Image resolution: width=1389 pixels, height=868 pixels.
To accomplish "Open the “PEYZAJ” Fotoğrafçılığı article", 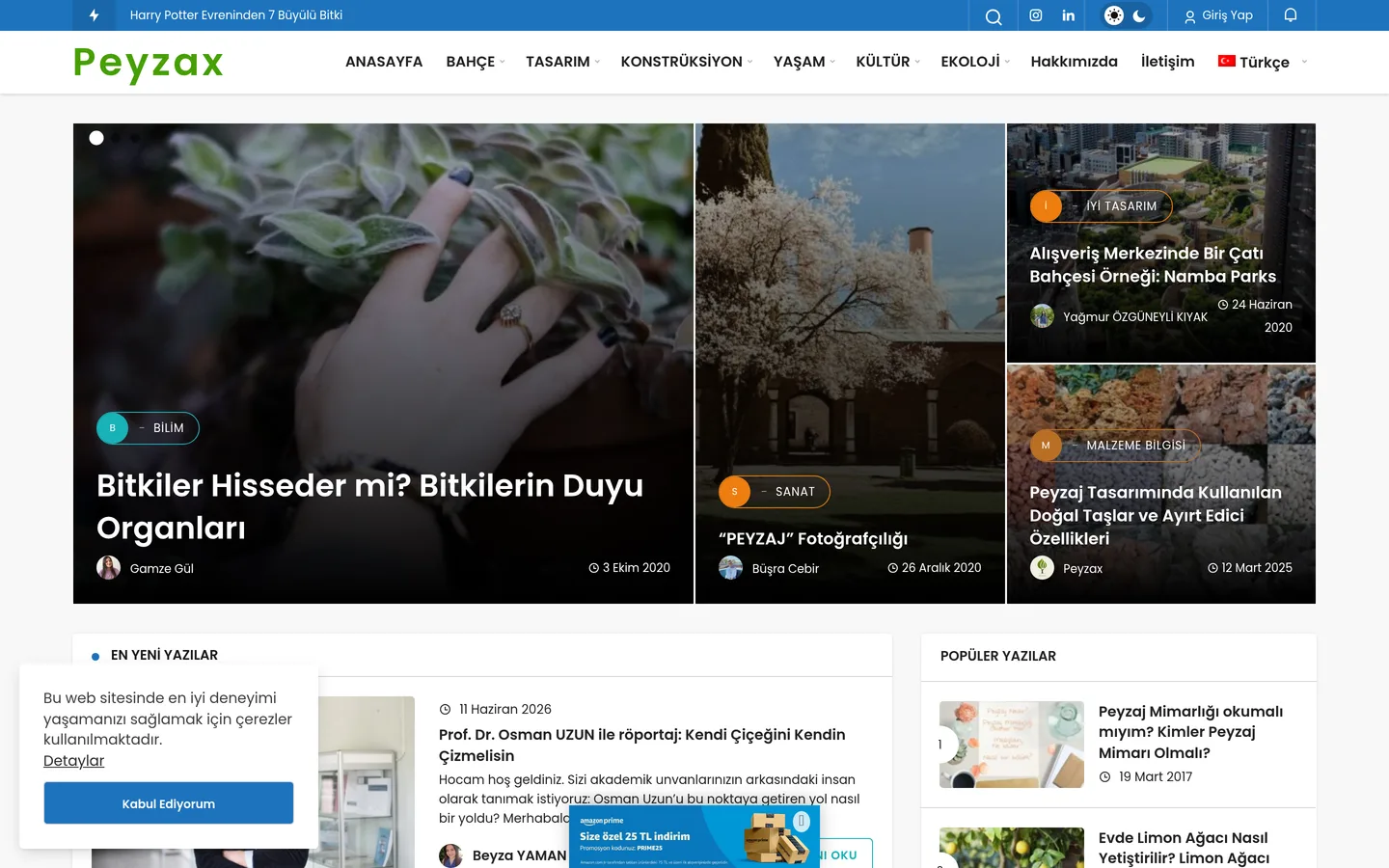I will [x=813, y=539].
